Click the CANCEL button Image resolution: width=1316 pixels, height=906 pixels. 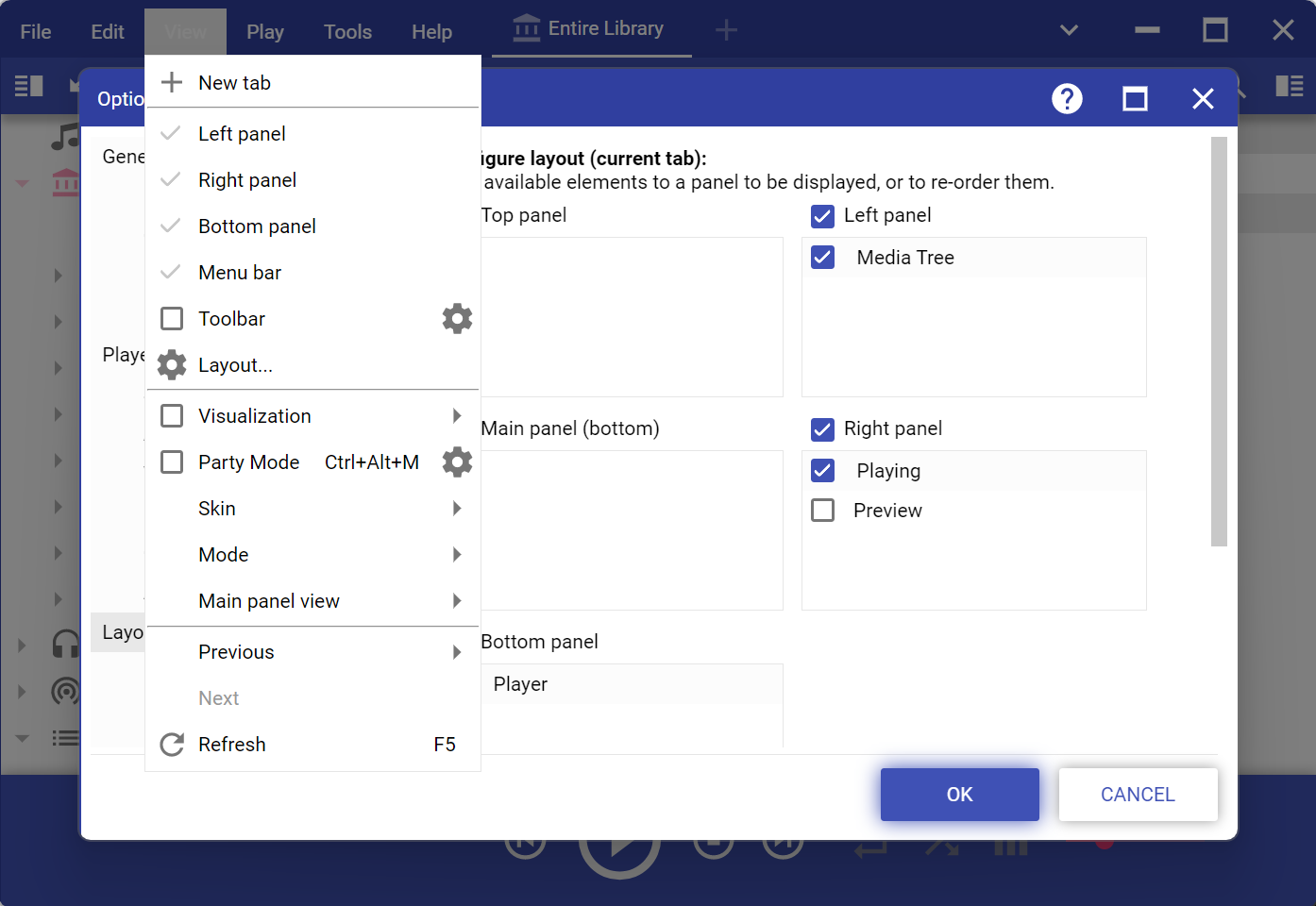point(1138,795)
